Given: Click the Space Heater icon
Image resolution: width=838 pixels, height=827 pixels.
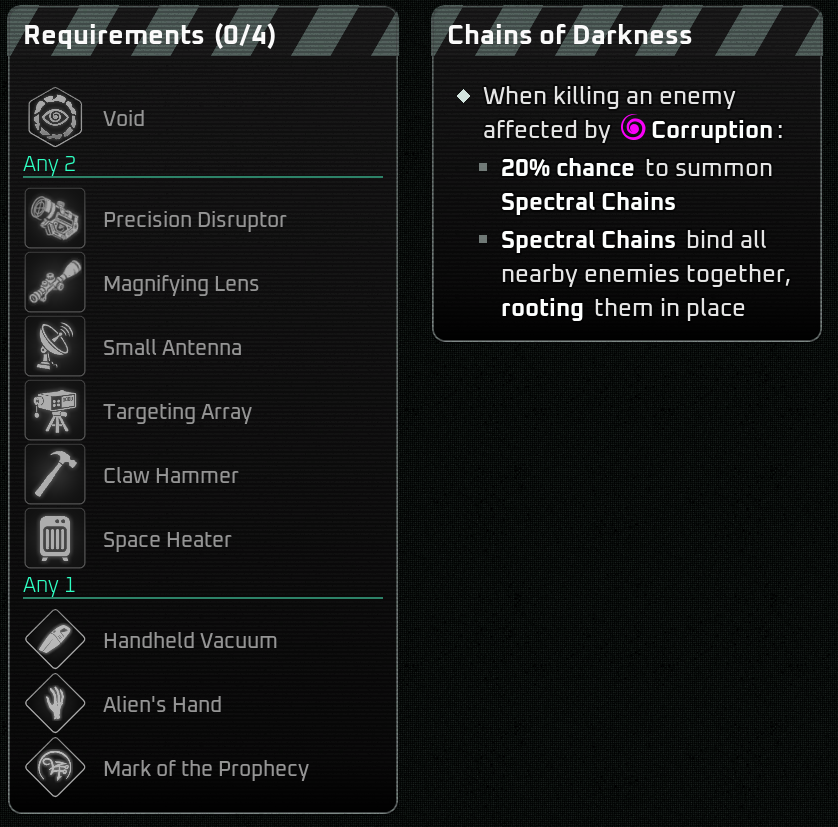Looking at the screenshot, I should click(x=55, y=539).
